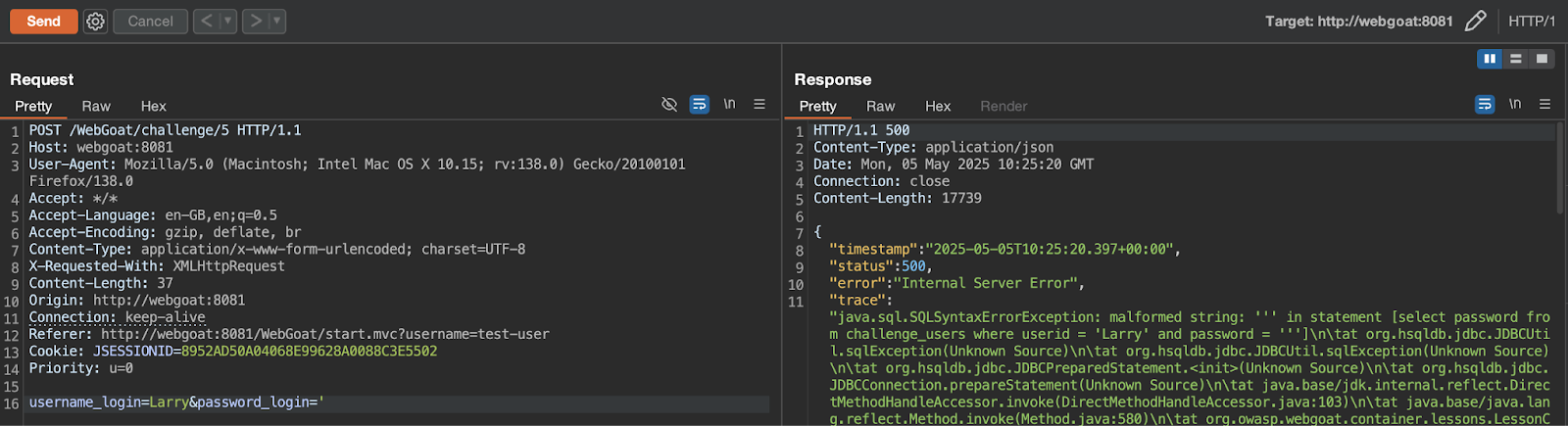1568x426 pixels.
Task: Select the Response Raw tab
Action: tap(881, 106)
